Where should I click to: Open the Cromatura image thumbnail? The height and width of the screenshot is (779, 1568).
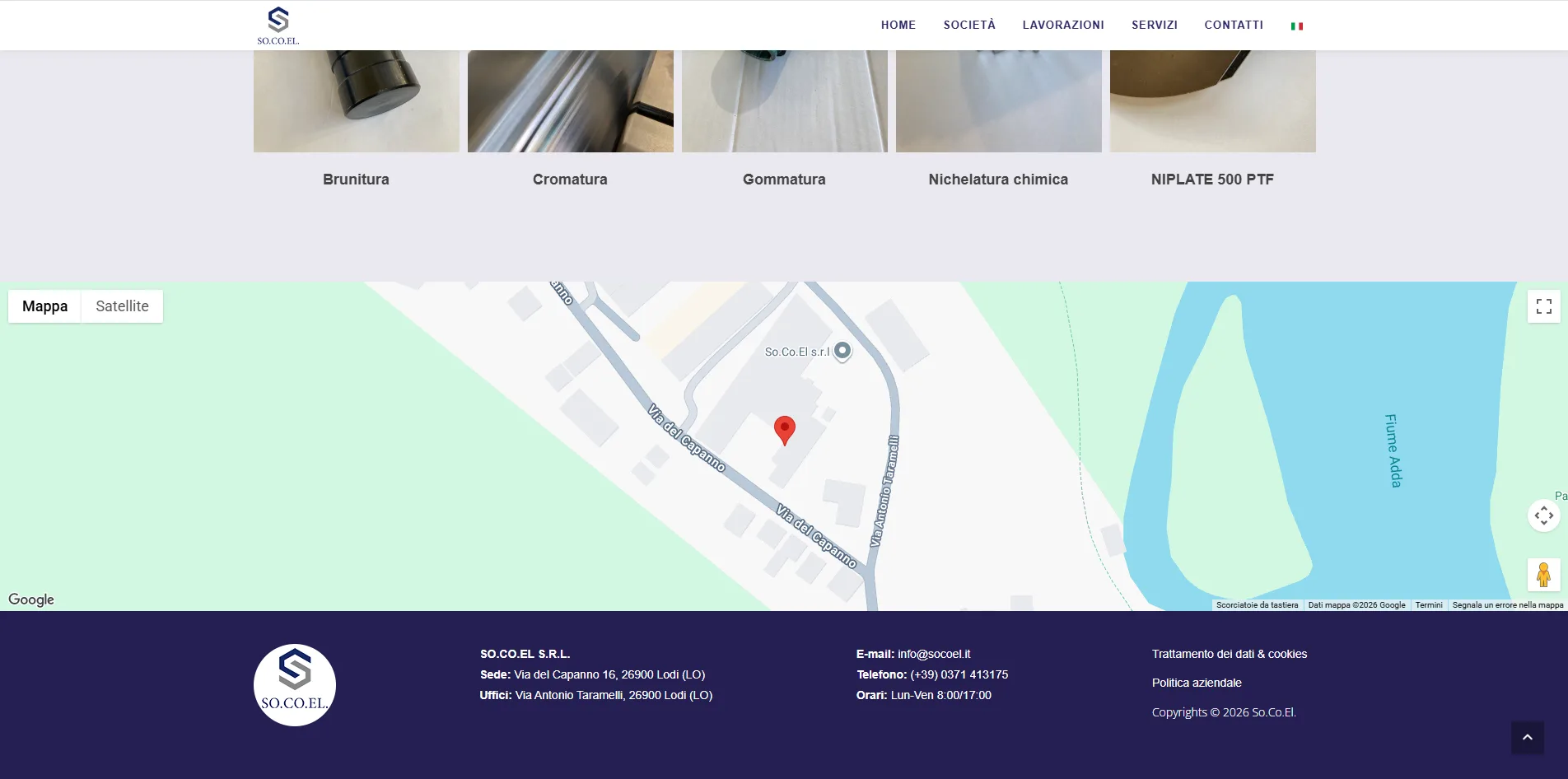571,101
